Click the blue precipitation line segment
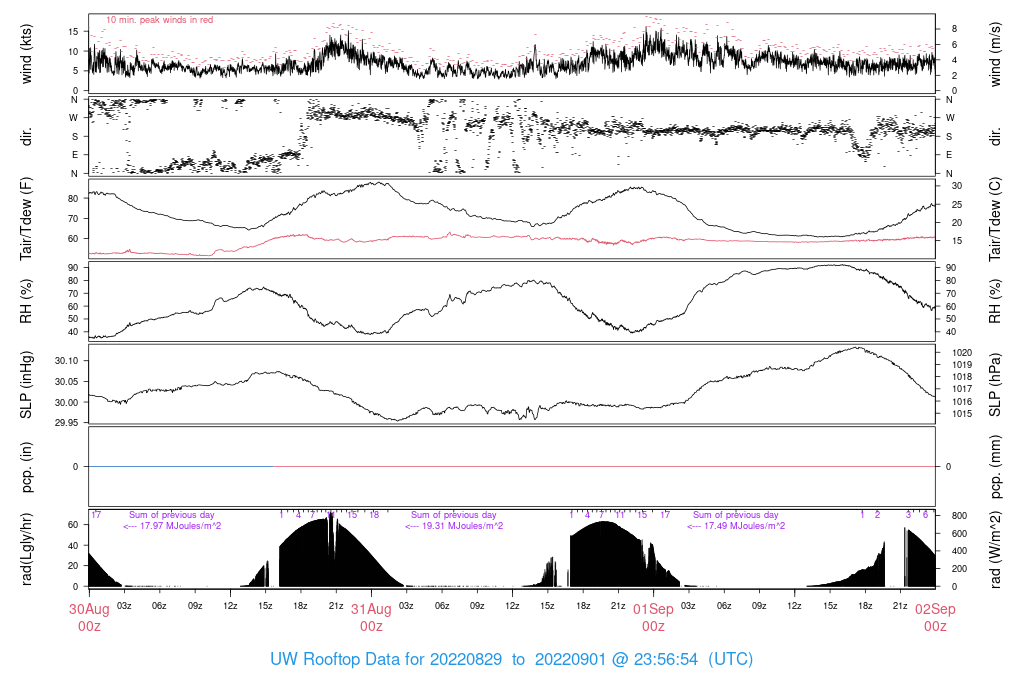Viewport: 1024px width, 700px height. (181, 466)
